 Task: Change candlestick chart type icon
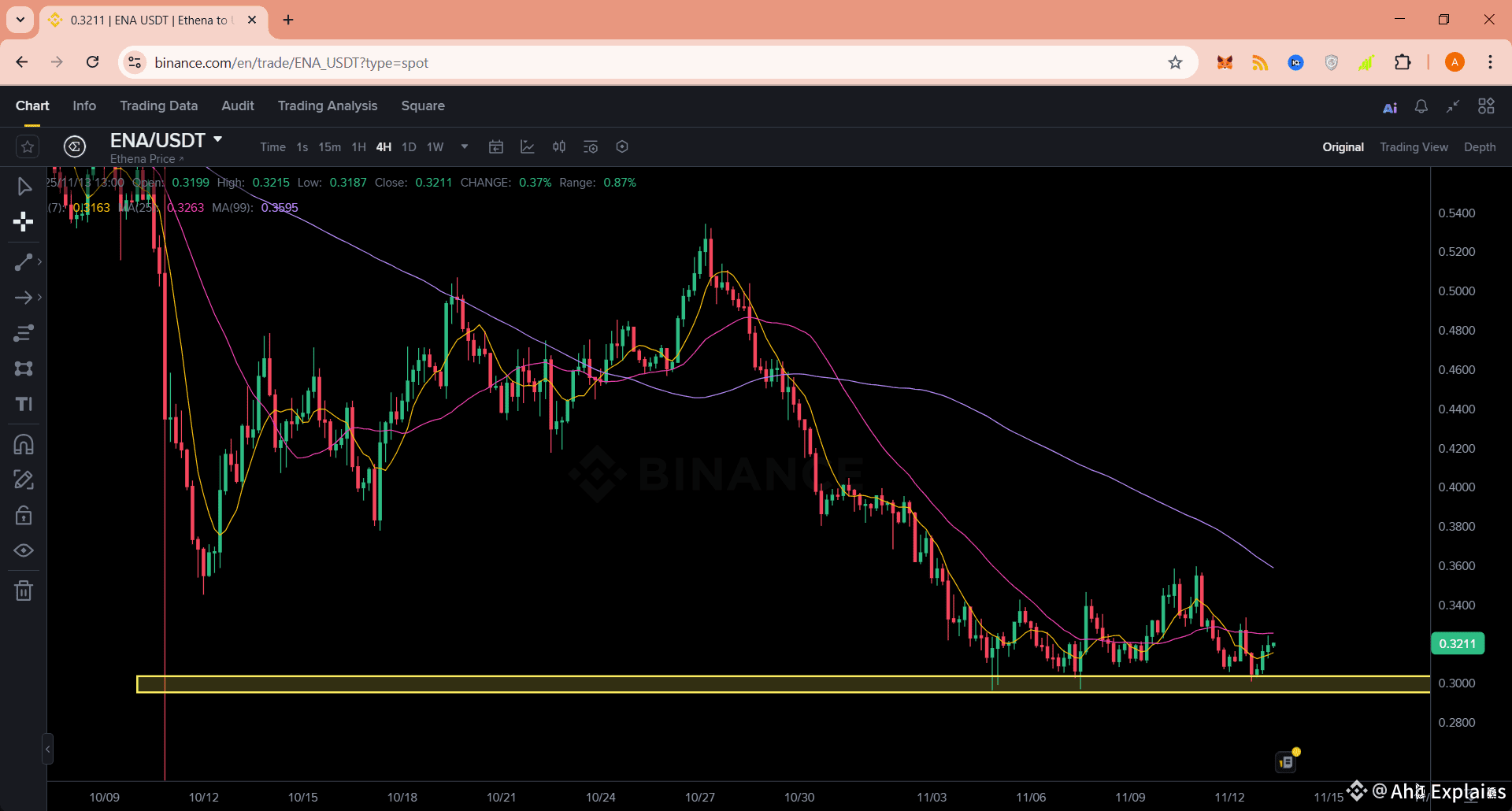click(559, 146)
